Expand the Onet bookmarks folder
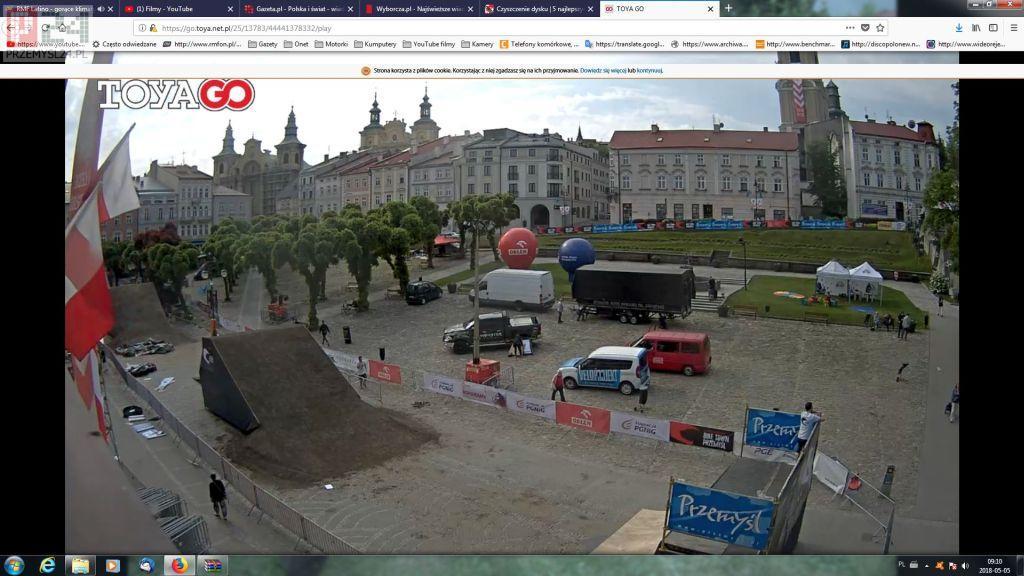This screenshot has width=1024, height=576. [x=296, y=44]
